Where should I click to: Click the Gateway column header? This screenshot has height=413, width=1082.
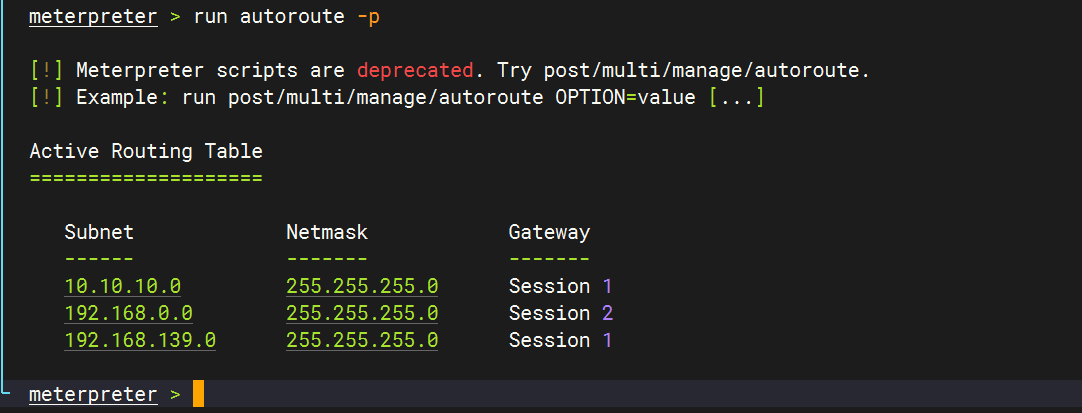point(549,232)
